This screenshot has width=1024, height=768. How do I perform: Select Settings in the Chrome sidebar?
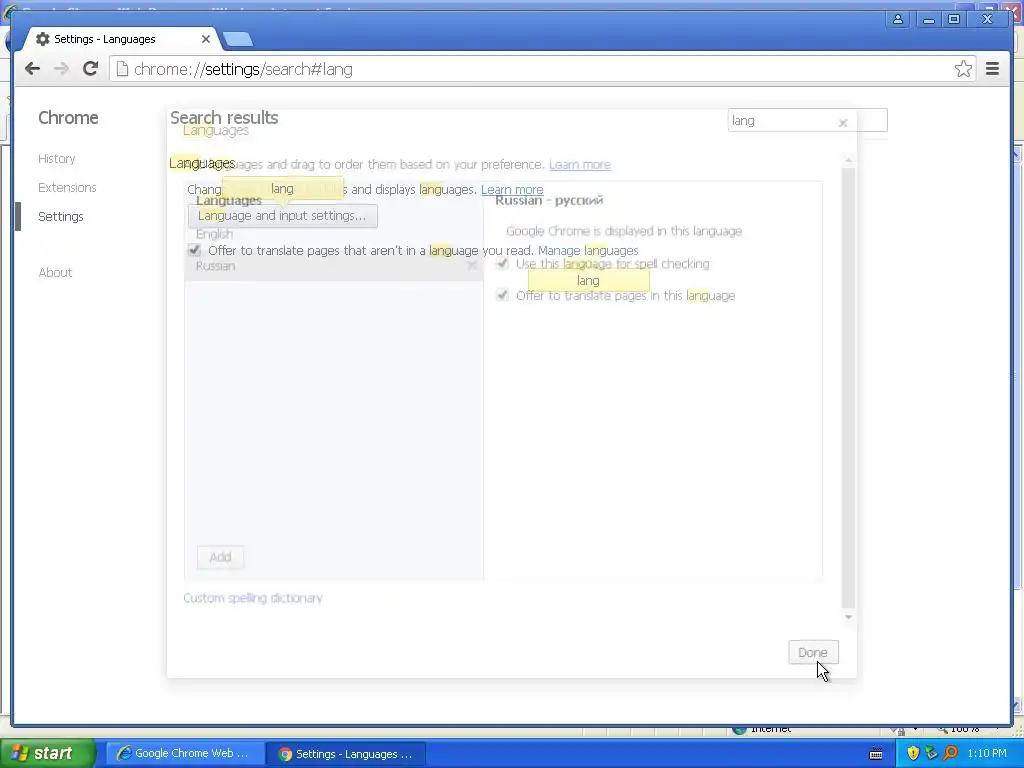[x=60, y=216]
